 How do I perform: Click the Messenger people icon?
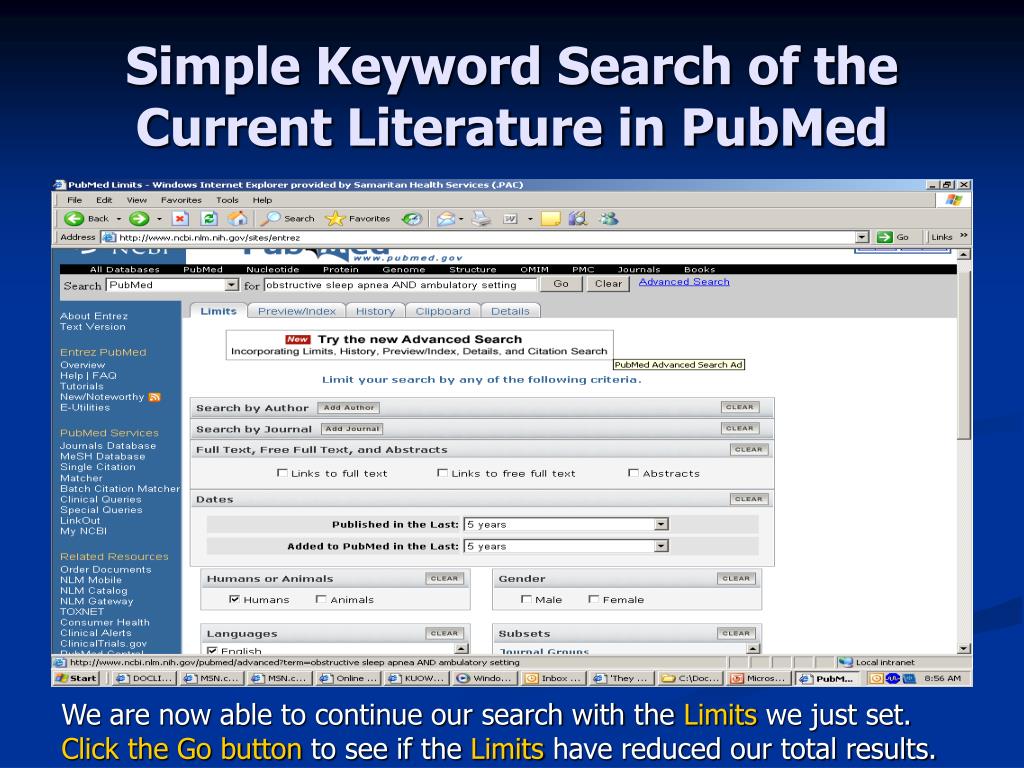[x=609, y=219]
